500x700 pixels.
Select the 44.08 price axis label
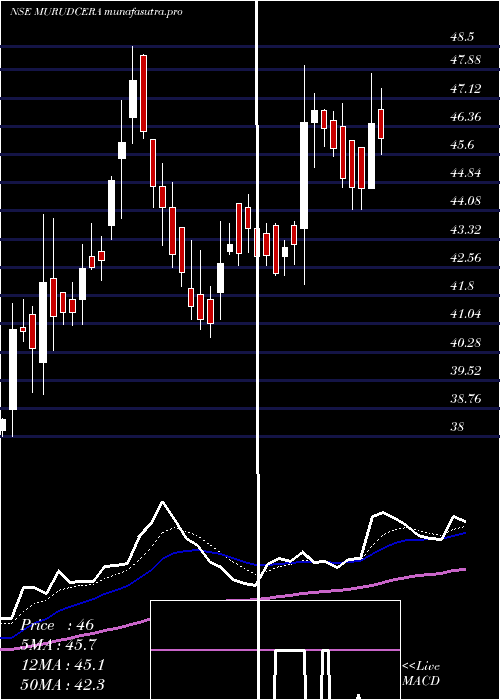[x=466, y=201]
